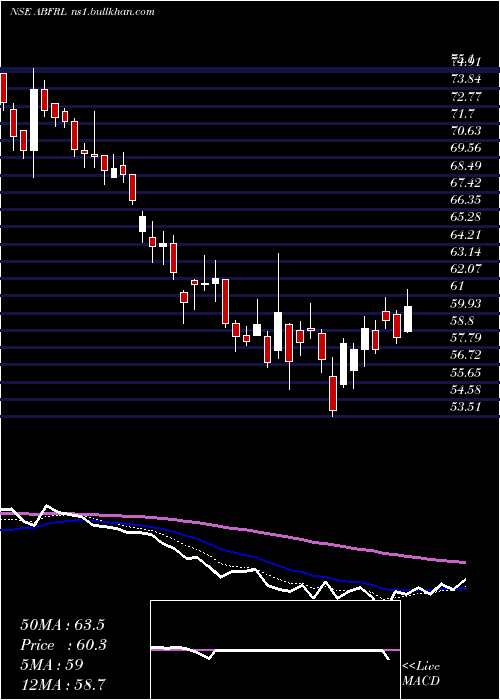Click the <<Live MACD label
500x700 pixels.
click(x=421, y=674)
